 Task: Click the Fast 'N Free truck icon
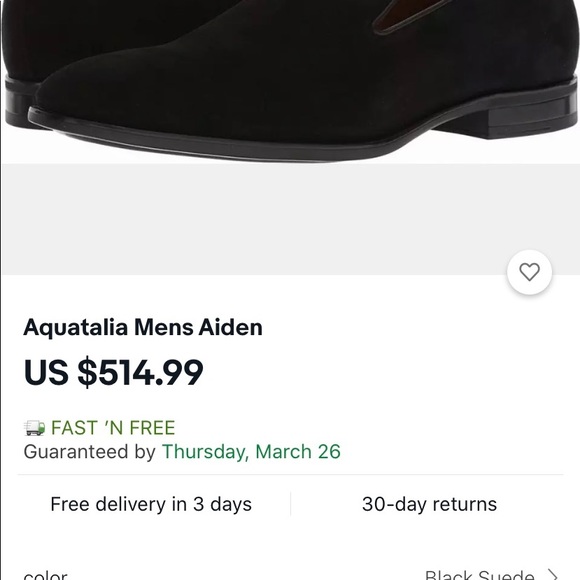click(35, 428)
